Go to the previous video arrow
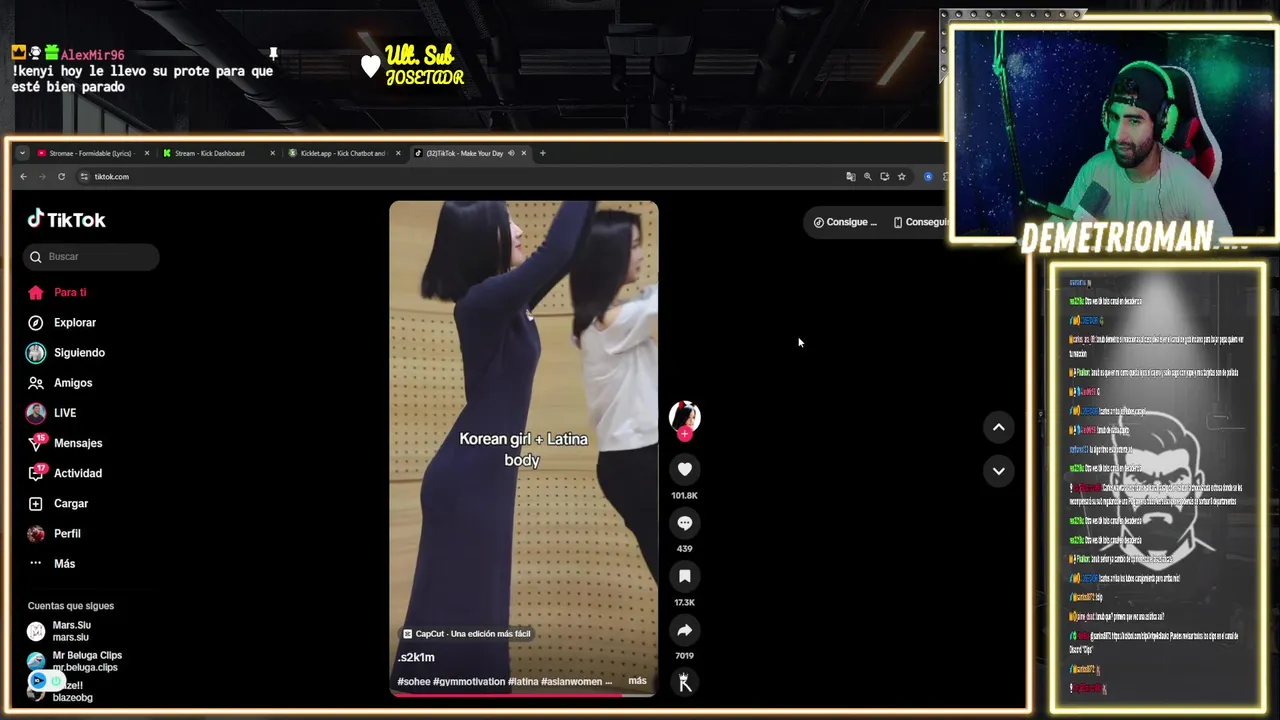Screen dimensions: 1280x720 (998, 427)
